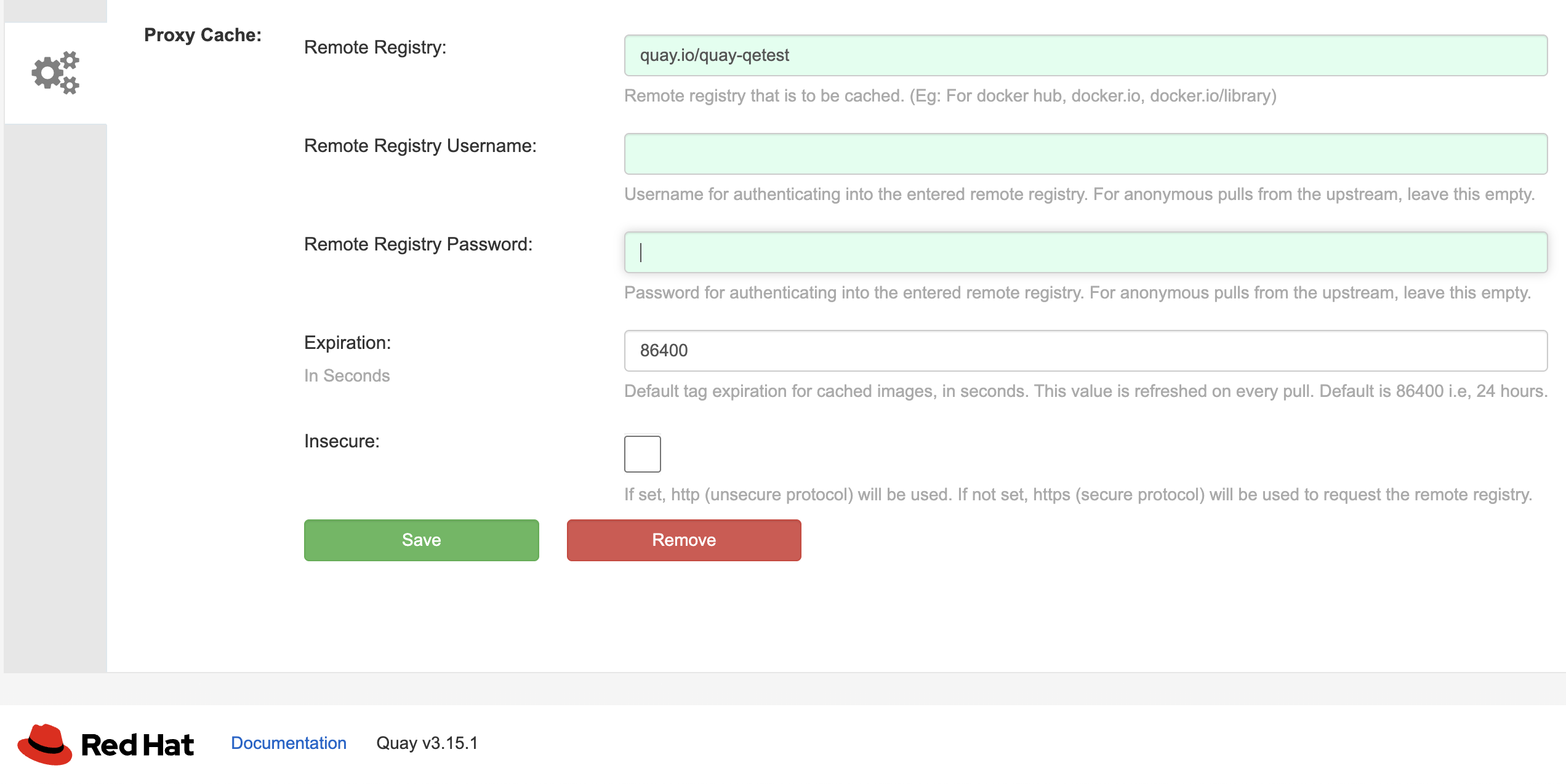Focus the Remote Registry input field

tap(1085, 55)
